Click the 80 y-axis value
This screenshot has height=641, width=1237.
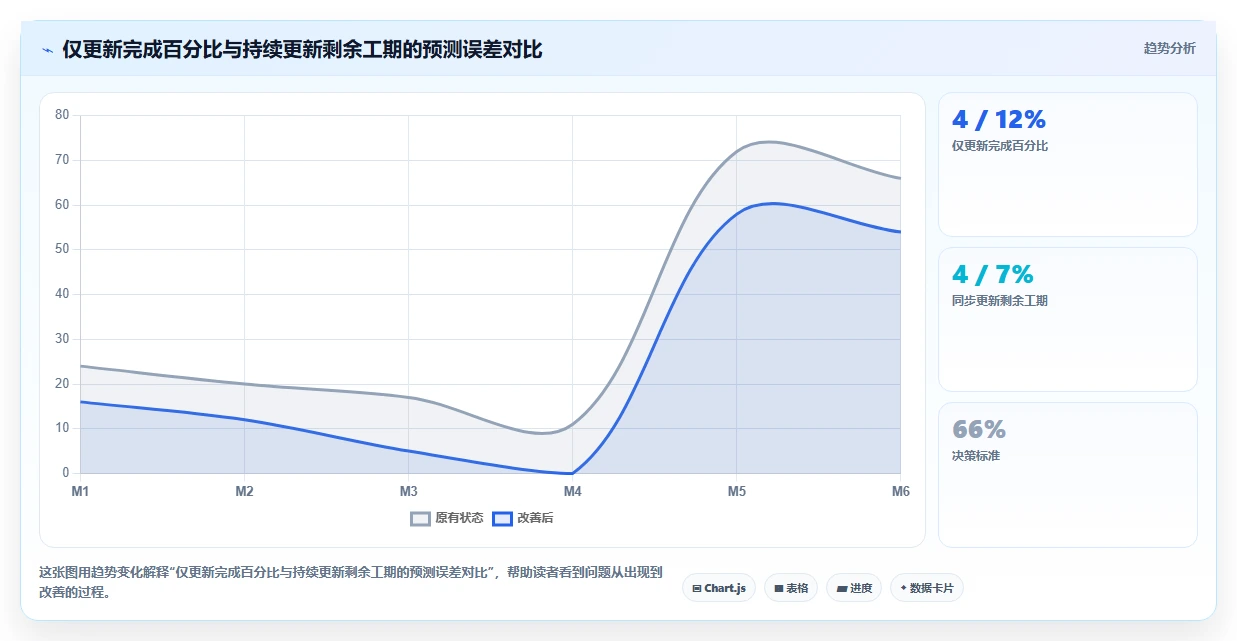pyautogui.click(x=62, y=115)
